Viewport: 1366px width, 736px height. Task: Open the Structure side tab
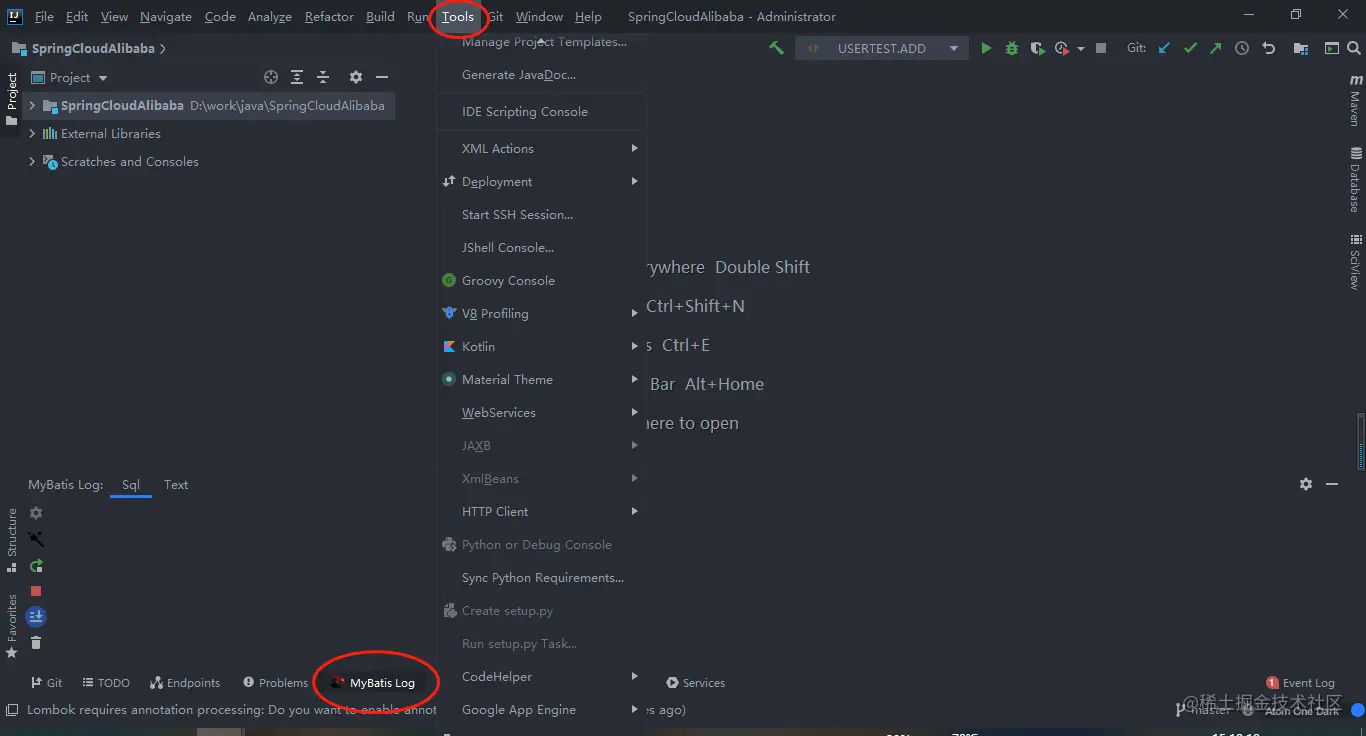pos(12,540)
